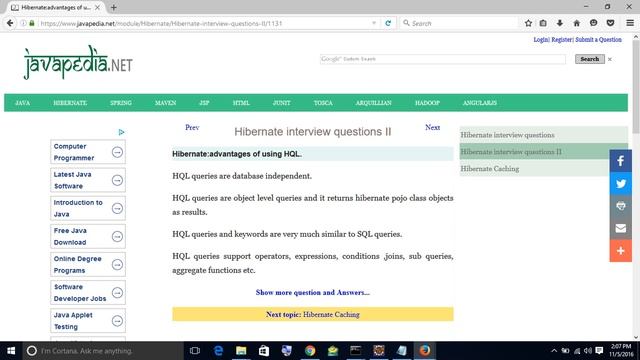
Task: Bookmark this page with the star icon
Action: [528, 23]
